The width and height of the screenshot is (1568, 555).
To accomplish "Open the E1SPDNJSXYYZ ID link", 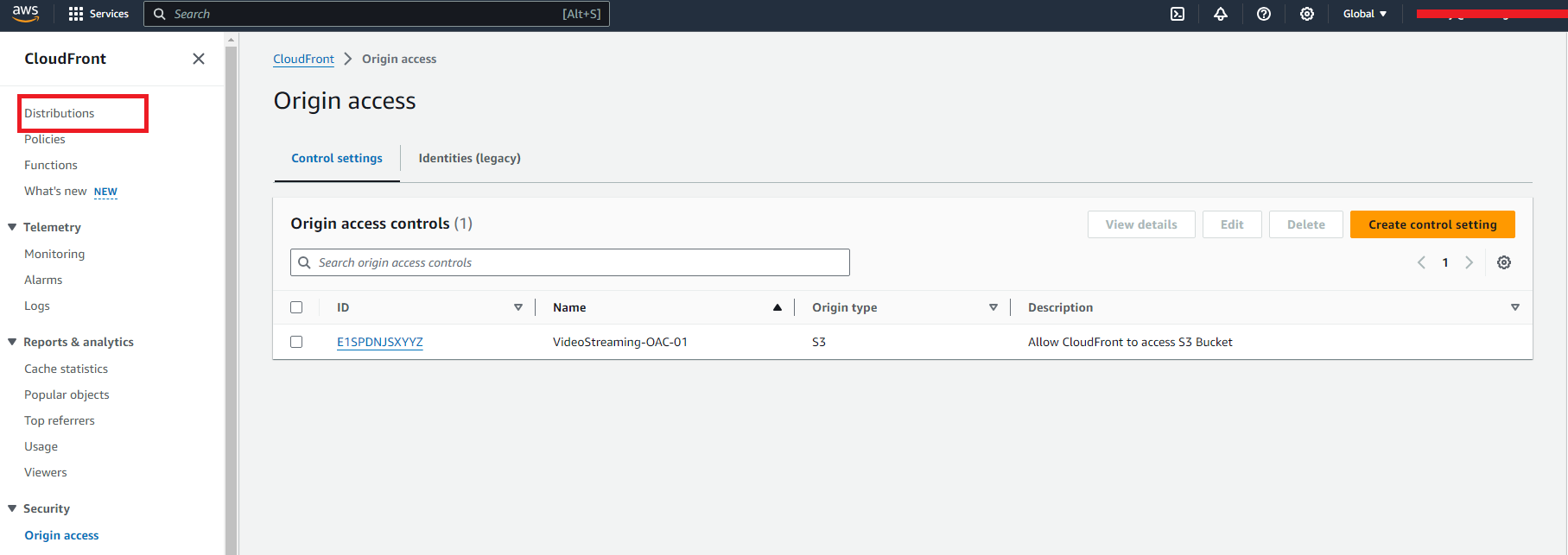I will [380, 342].
